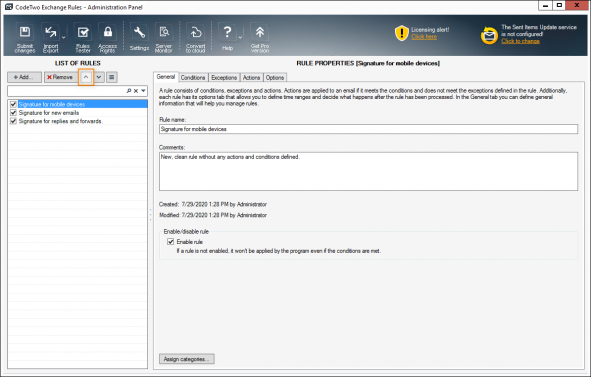Open the rules search filter dropdown arrow
591x377 pixels.
coord(143,91)
